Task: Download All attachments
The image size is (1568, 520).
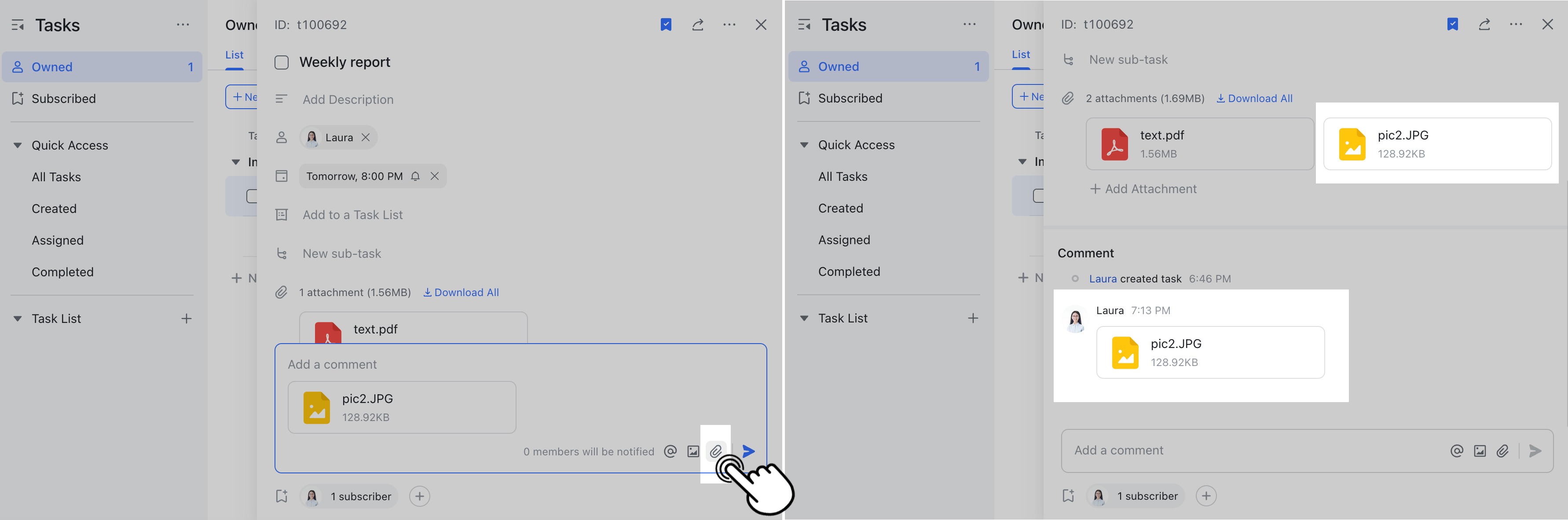Action: (461, 292)
